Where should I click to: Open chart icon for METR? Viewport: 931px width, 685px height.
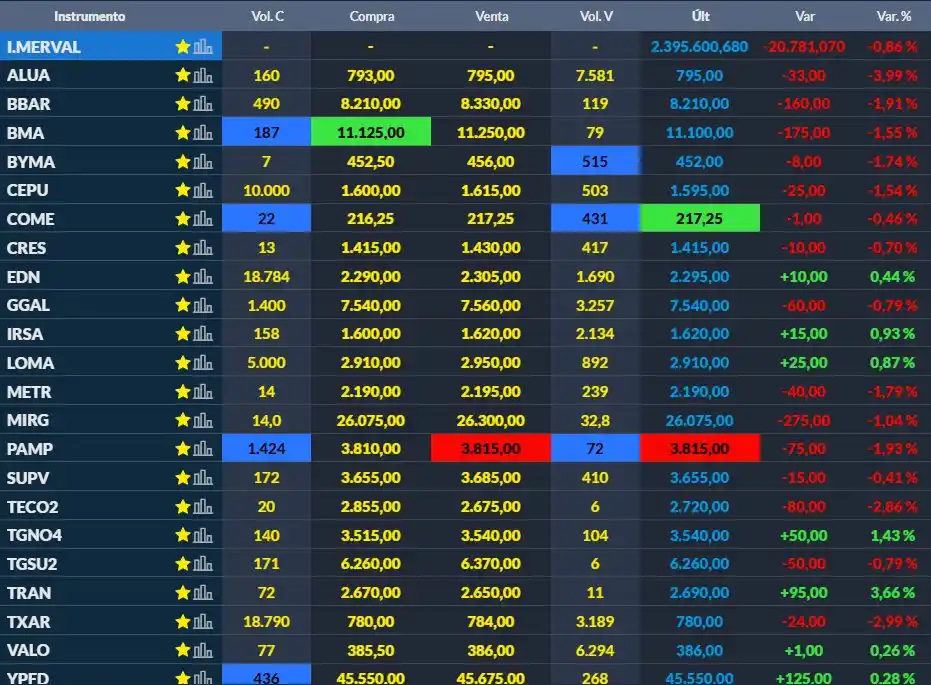pyautogui.click(x=203, y=392)
